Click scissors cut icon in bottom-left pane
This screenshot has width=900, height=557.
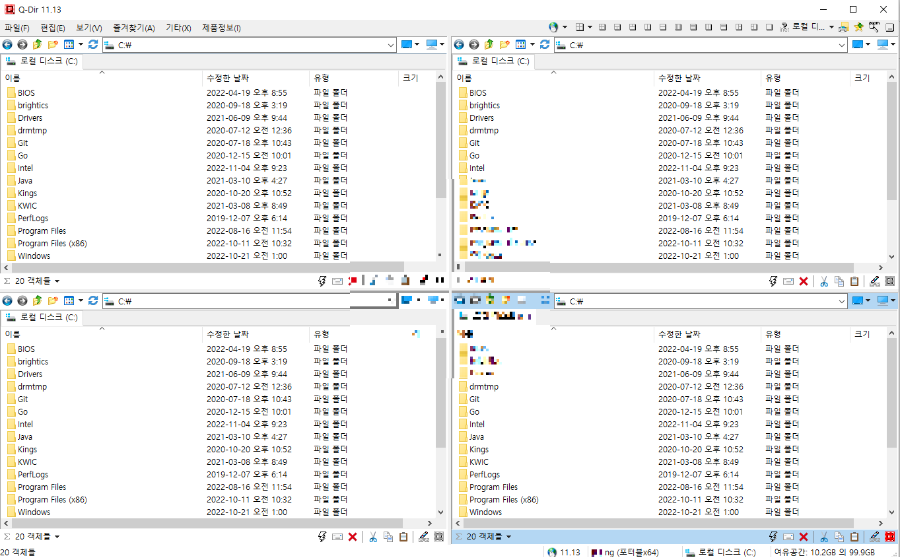tap(373, 537)
